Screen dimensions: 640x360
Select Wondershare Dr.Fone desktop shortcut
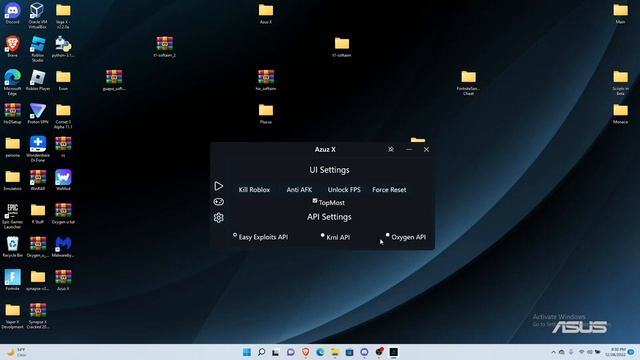coord(37,149)
